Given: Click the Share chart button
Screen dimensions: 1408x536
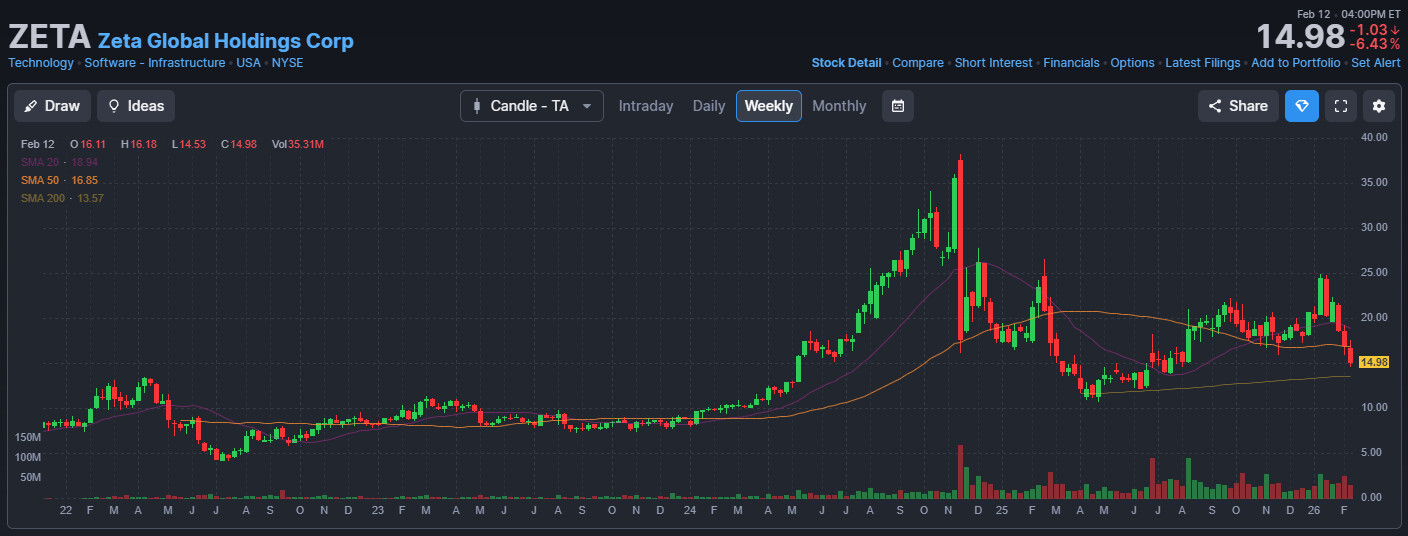Looking at the screenshot, I should point(1238,106).
